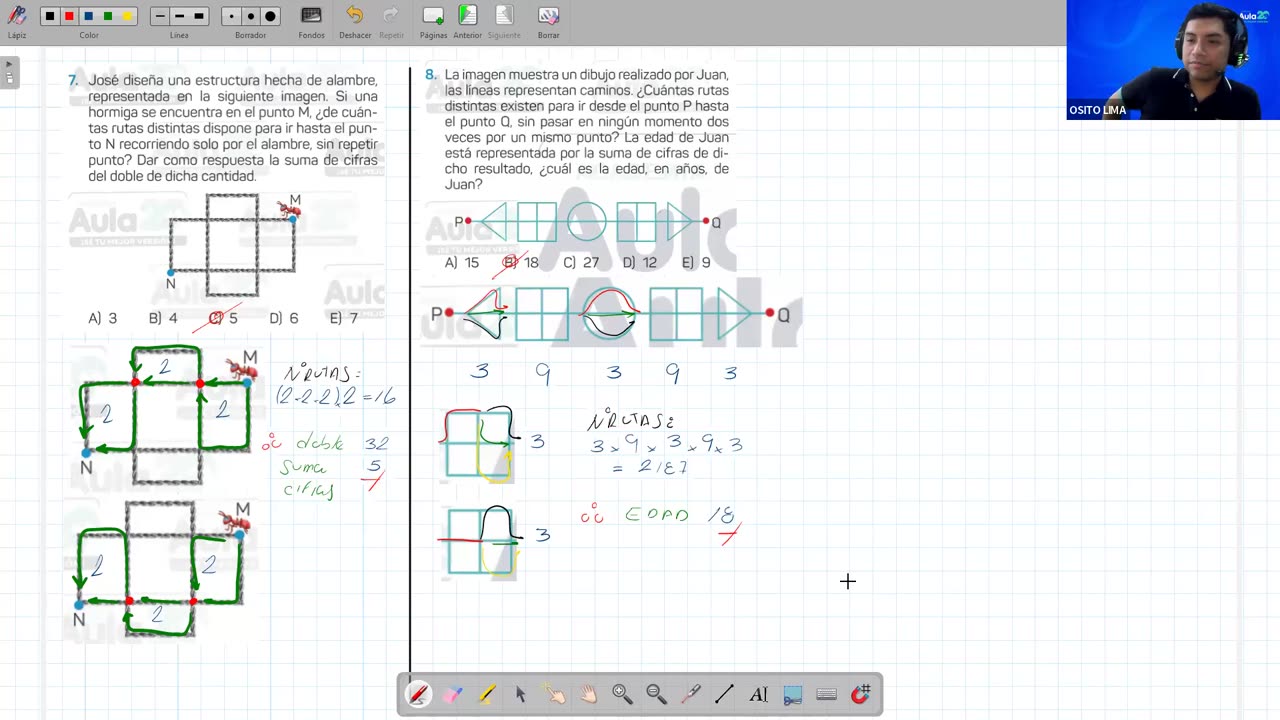Image resolution: width=1280 pixels, height=720 pixels.
Task: Select the text insertion tool
Action: pos(758,693)
